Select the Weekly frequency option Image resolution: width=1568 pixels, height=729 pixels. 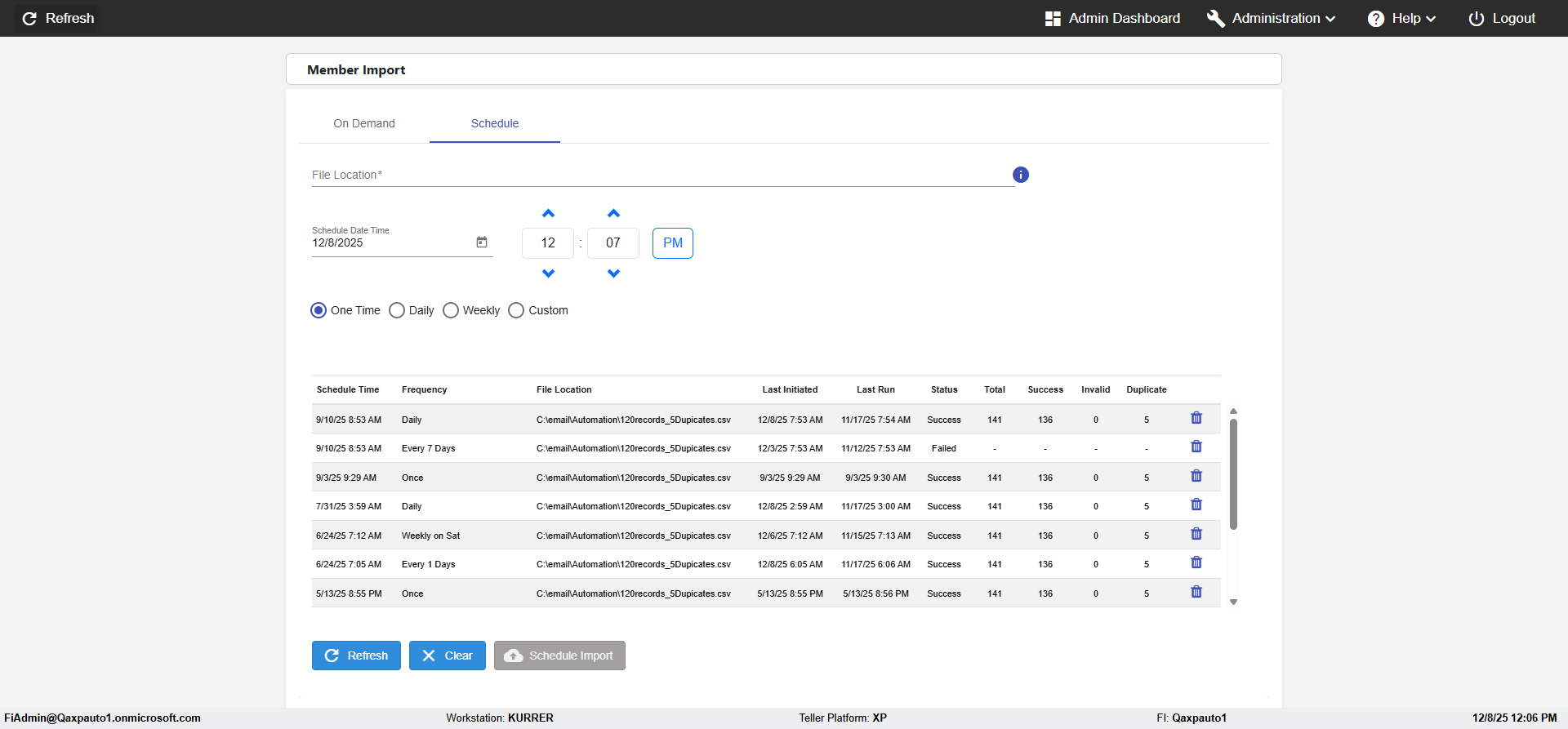451,310
